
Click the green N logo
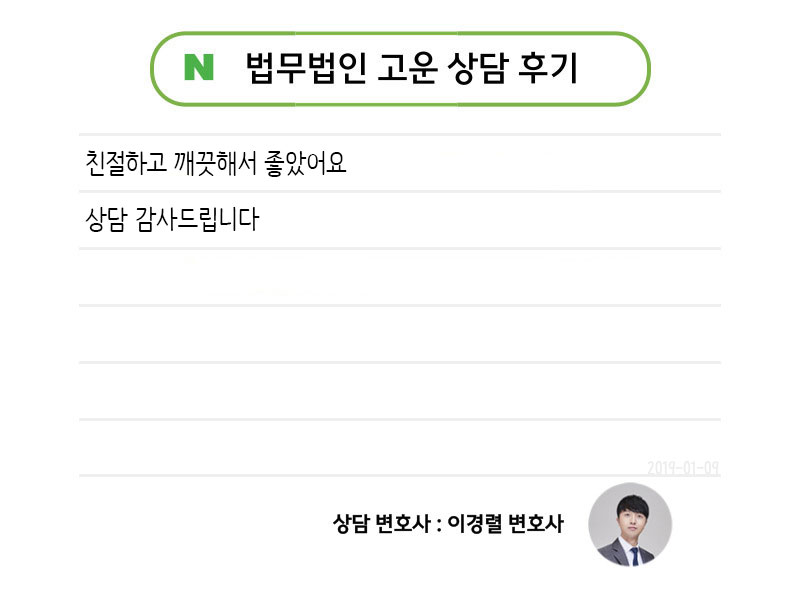click(199, 67)
